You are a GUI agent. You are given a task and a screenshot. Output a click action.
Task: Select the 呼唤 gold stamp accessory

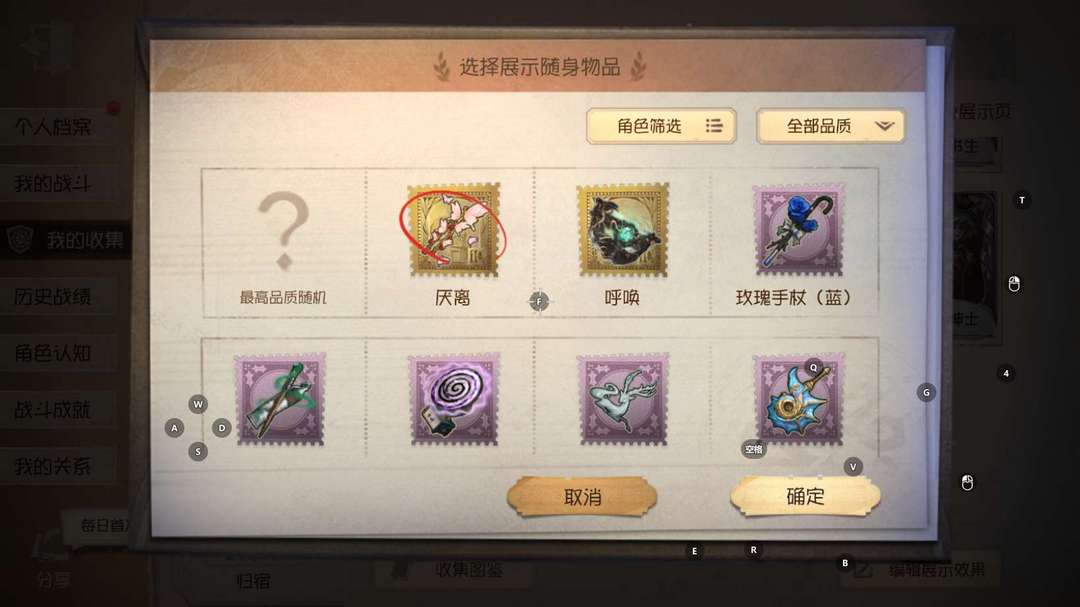tap(623, 229)
